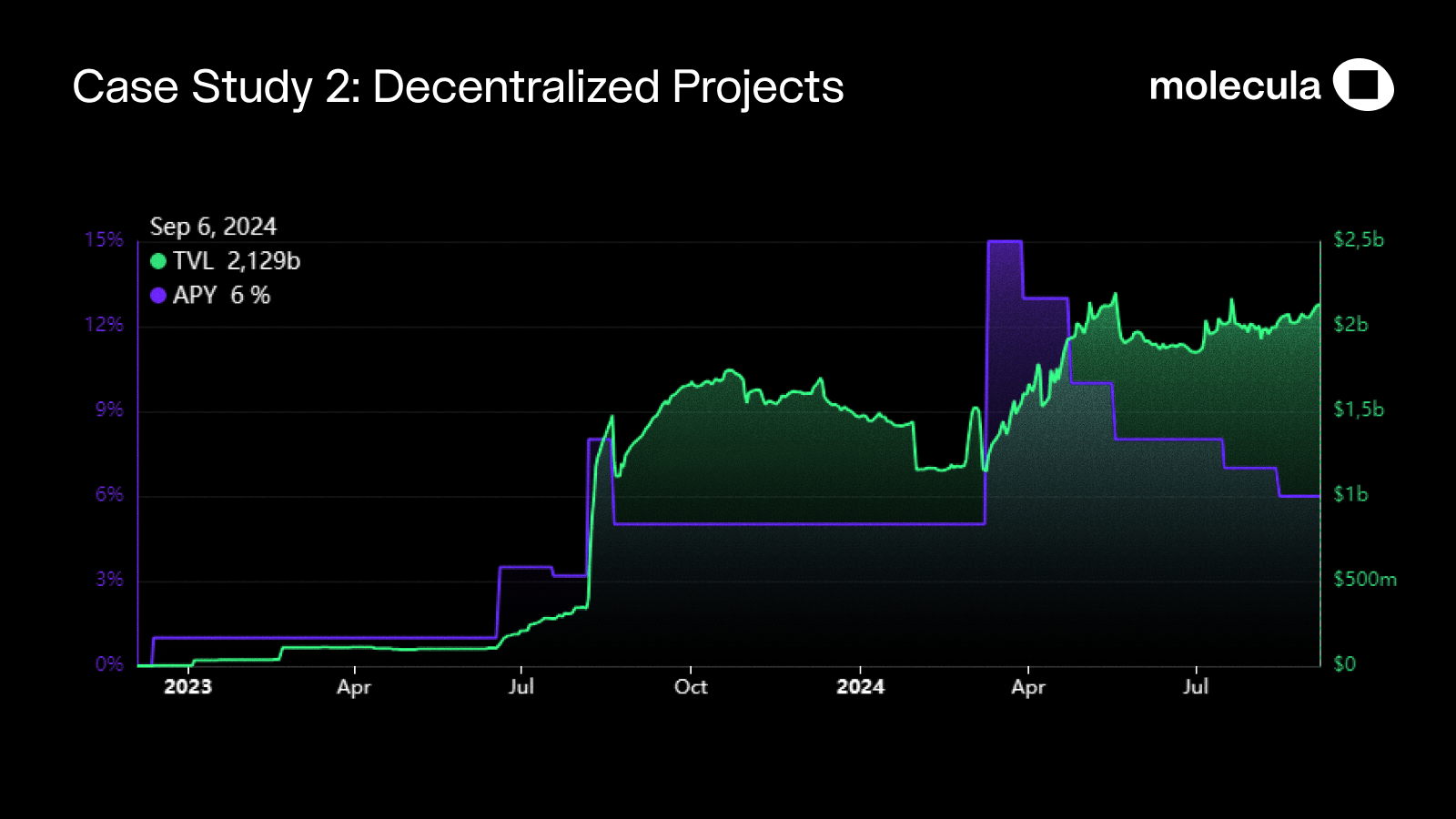Click the 2024 x-axis label

860,687
